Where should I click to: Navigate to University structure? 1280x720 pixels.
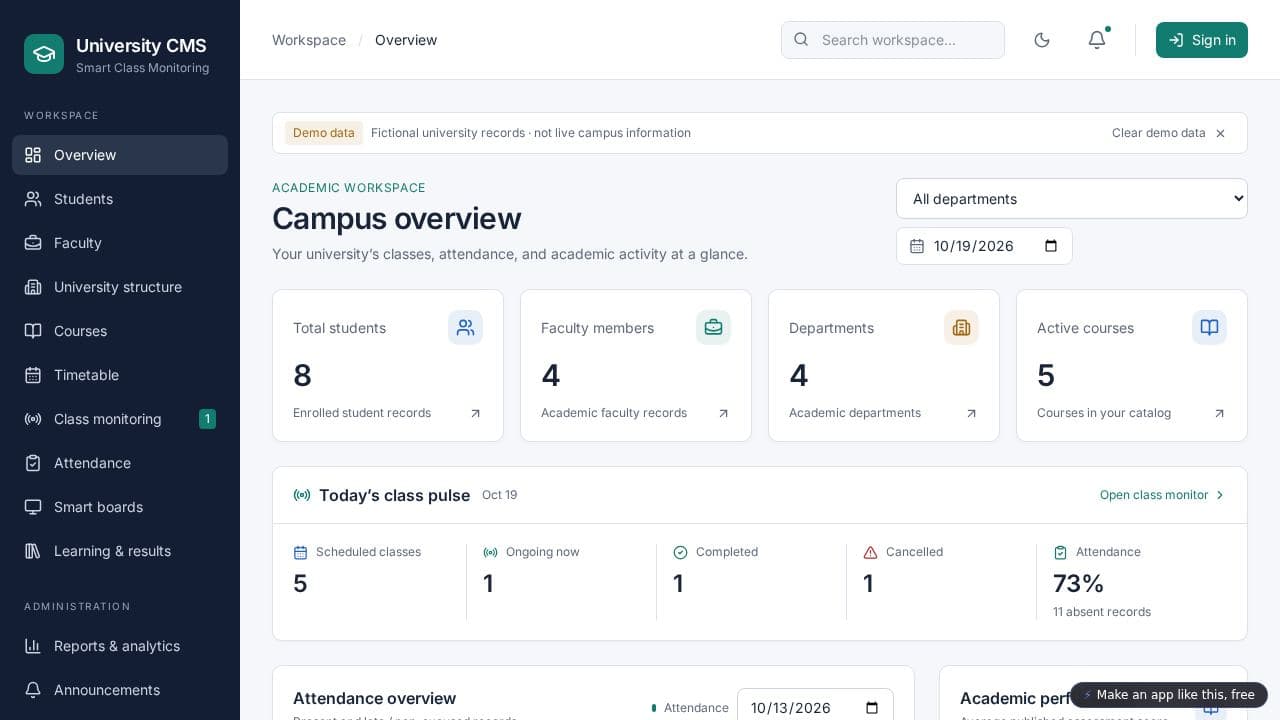tap(120, 287)
